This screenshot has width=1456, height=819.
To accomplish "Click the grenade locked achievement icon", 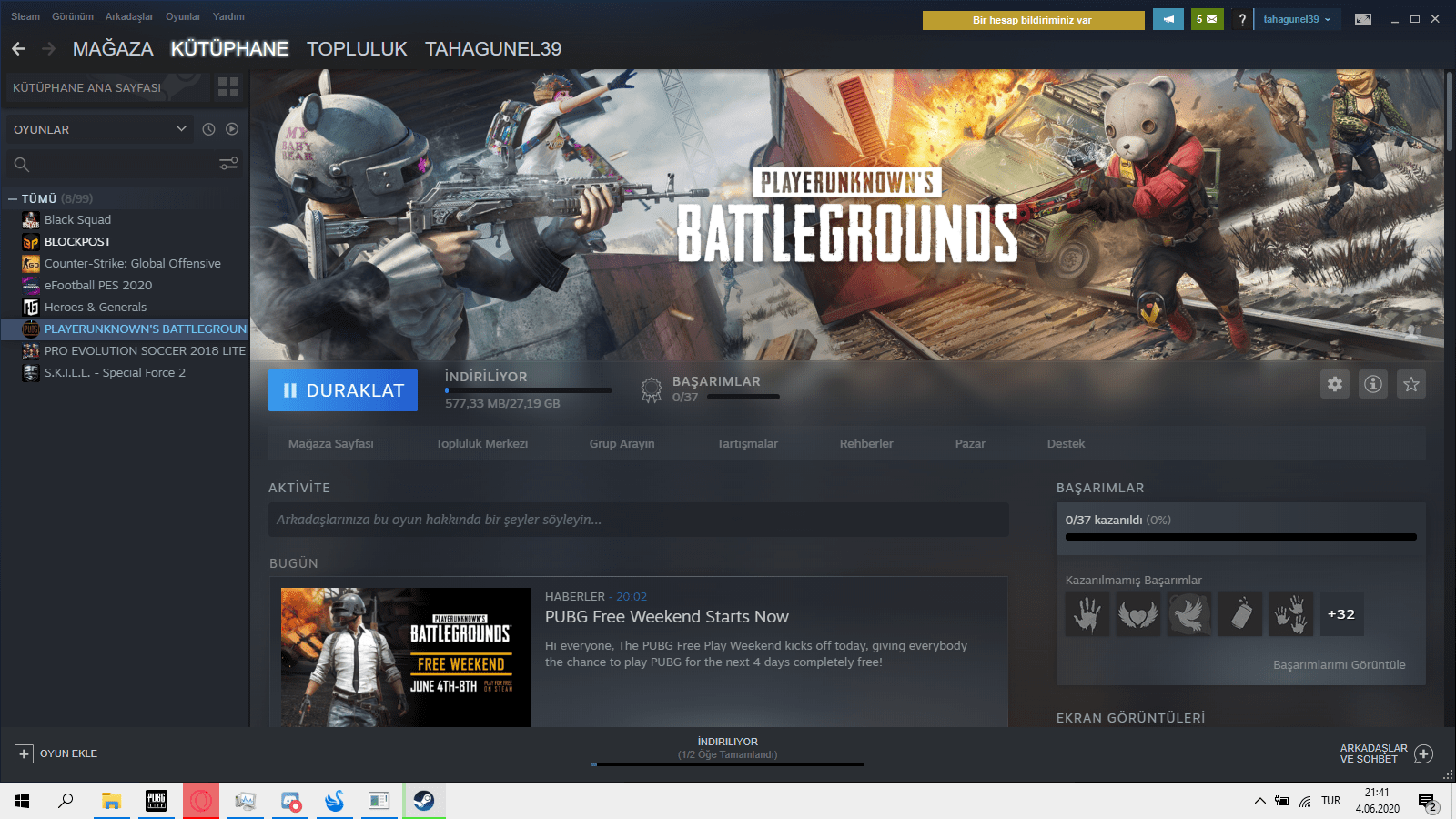I will pos(1240,614).
